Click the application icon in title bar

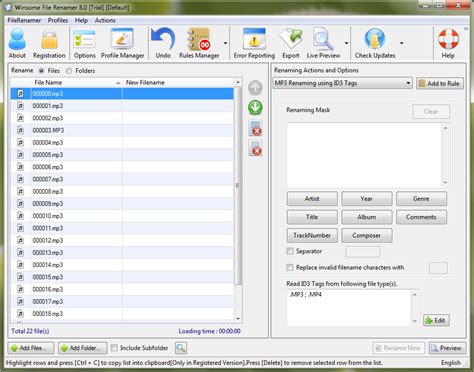click(8, 7)
